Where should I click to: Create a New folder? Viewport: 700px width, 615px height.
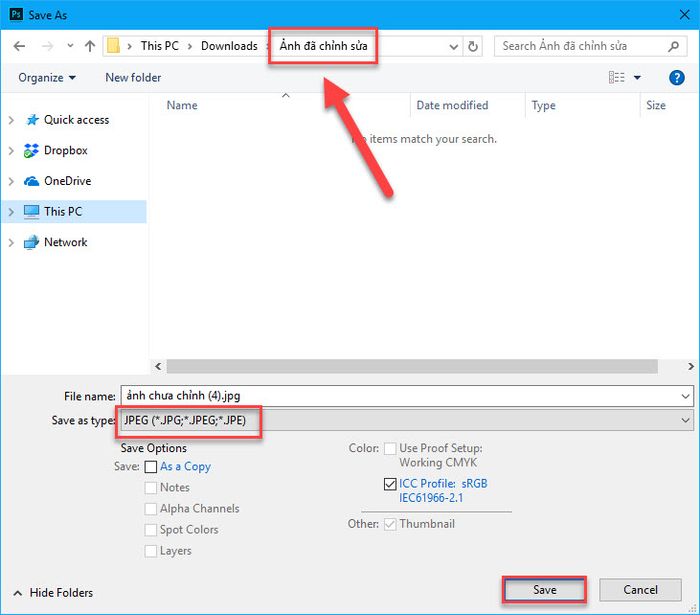(x=133, y=78)
